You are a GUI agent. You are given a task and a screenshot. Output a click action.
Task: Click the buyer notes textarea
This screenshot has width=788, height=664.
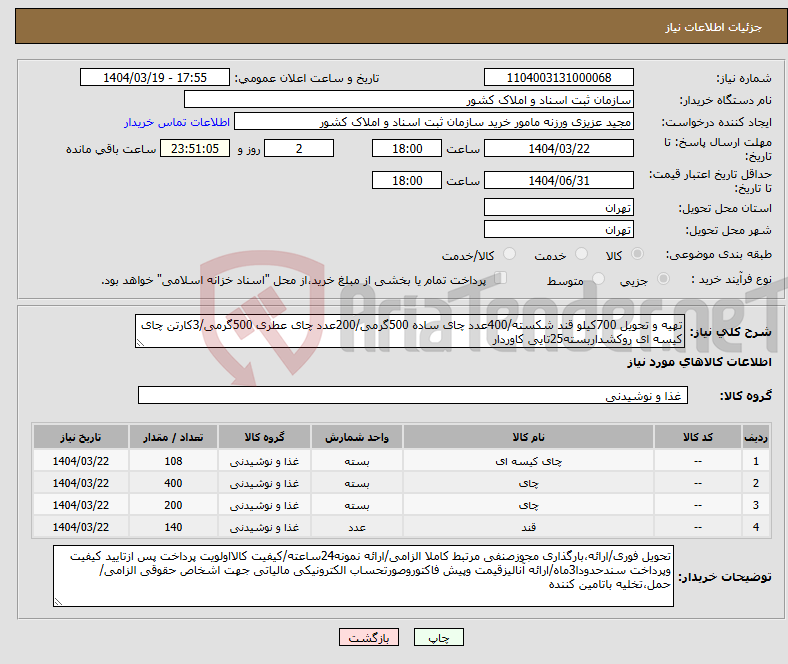click(x=363, y=576)
